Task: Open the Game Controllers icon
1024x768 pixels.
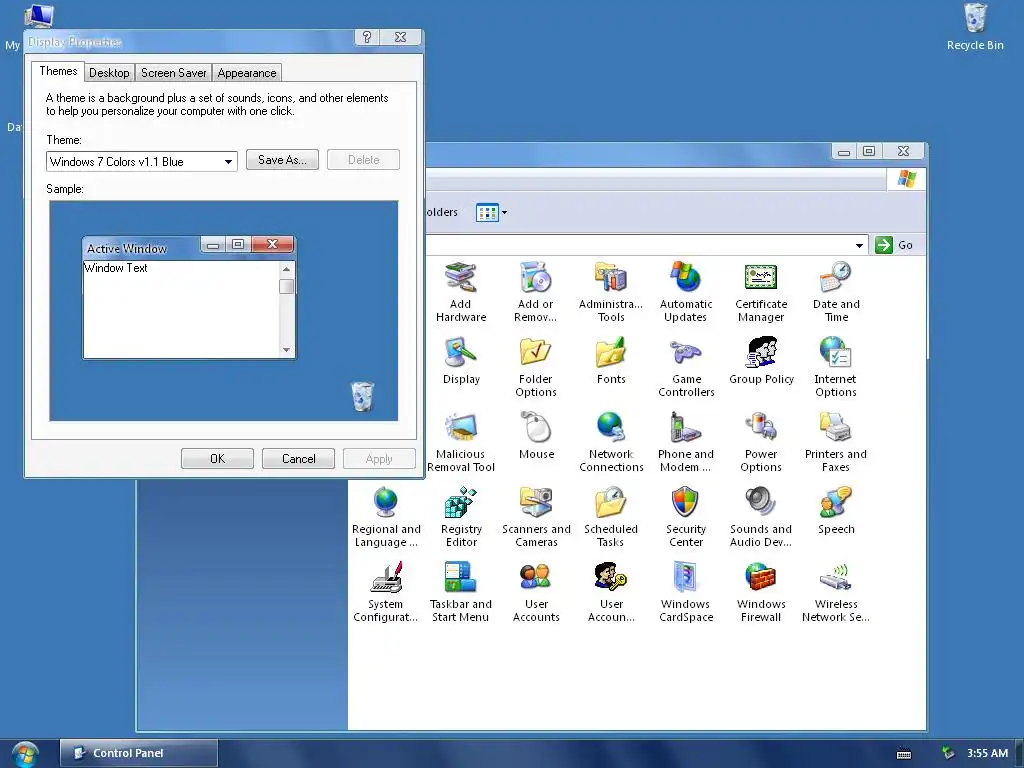Action: [686, 353]
